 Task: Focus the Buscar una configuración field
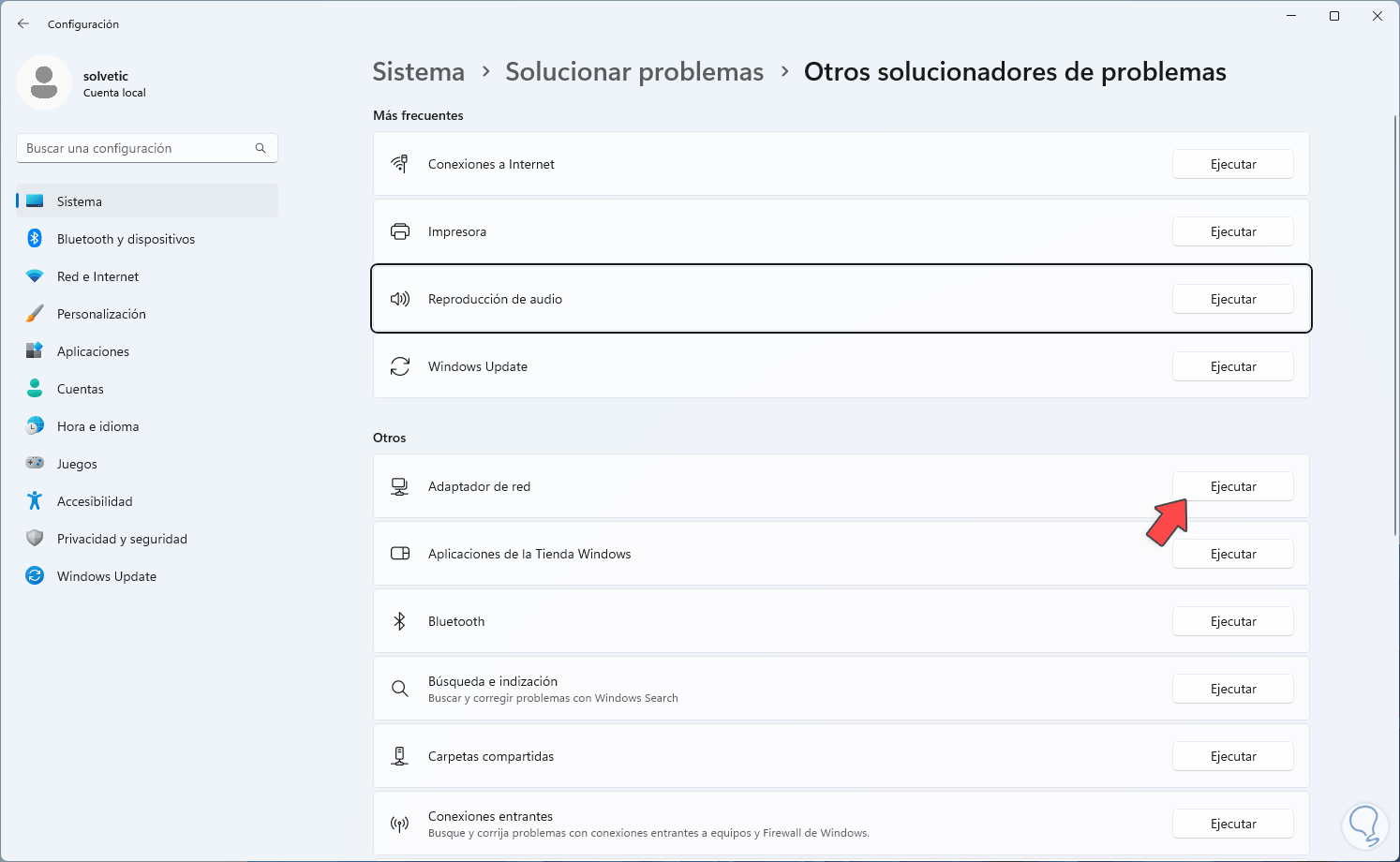click(x=136, y=148)
